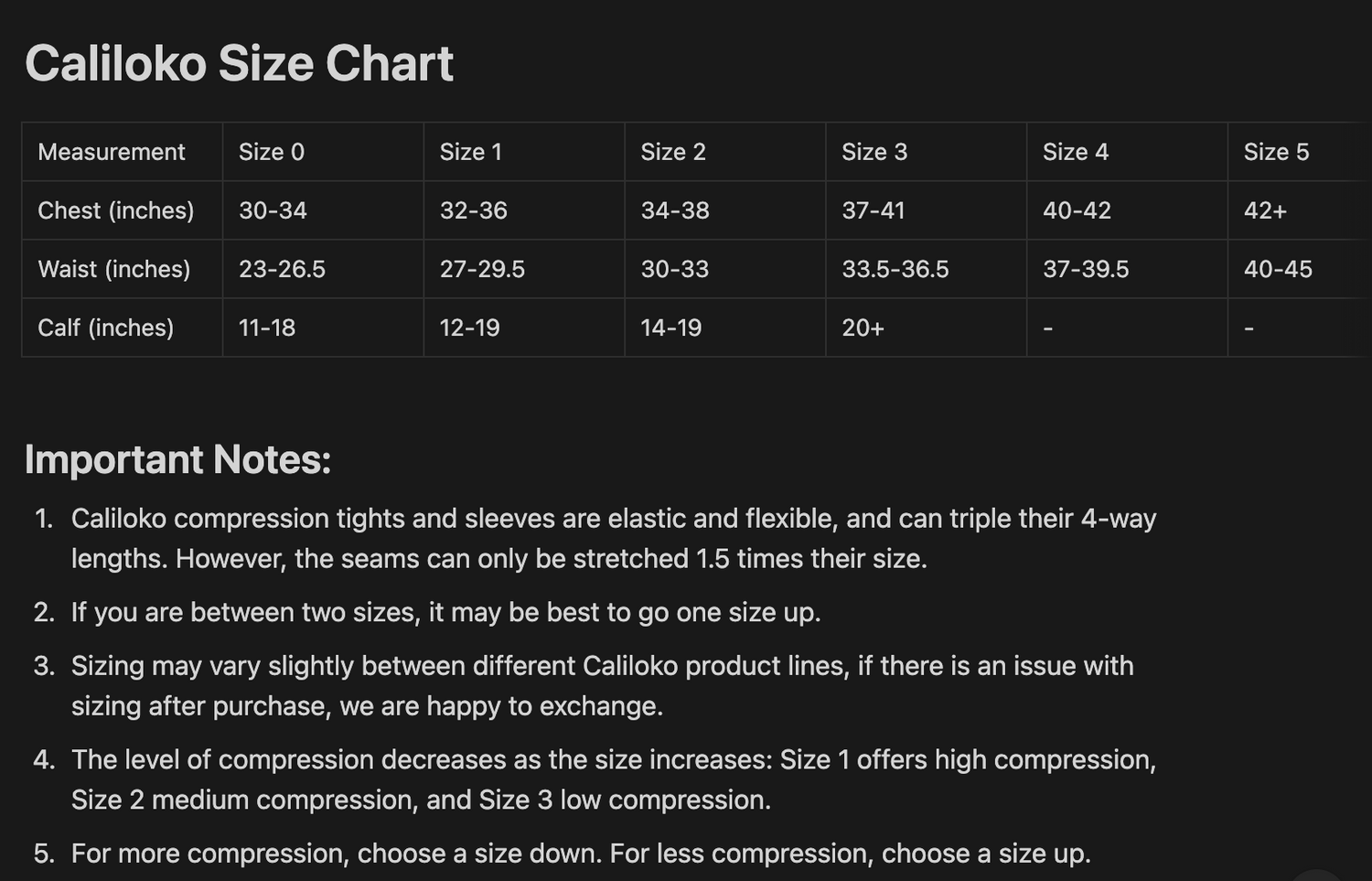The width and height of the screenshot is (1372, 881).
Task: Click the partially visible round button at bottom right
Action: (x=1317, y=875)
